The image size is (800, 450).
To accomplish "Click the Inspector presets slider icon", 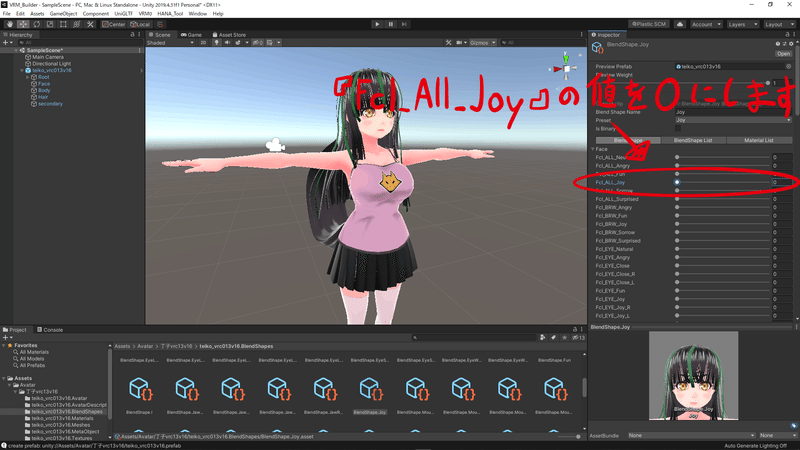I will (x=784, y=44).
